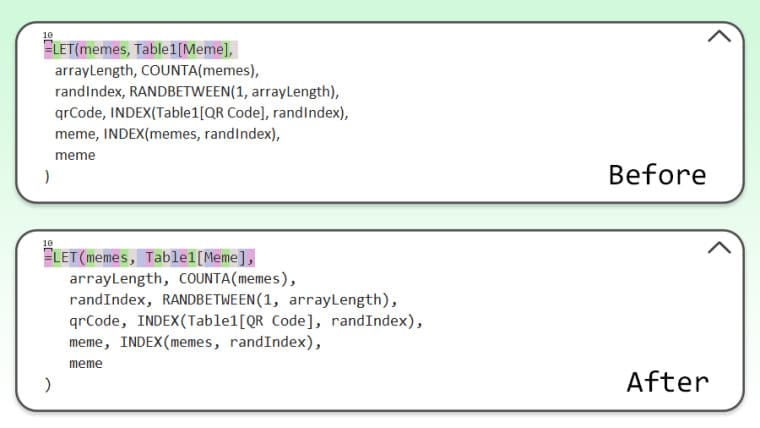The image size is (760, 428).
Task: Click the qrCode INDEX line in After panel
Action: point(246,321)
